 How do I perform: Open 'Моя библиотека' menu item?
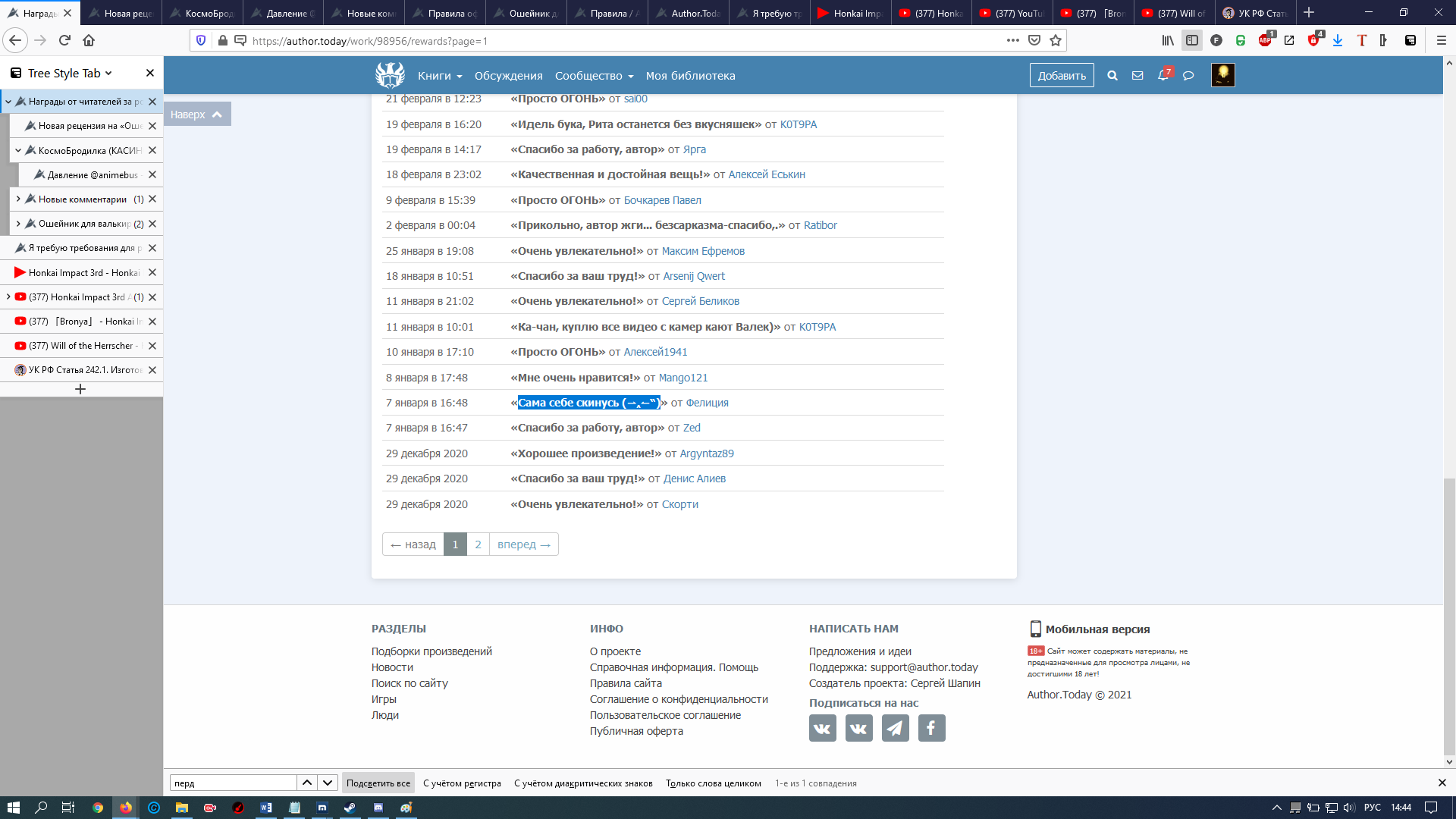pyautogui.click(x=690, y=76)
